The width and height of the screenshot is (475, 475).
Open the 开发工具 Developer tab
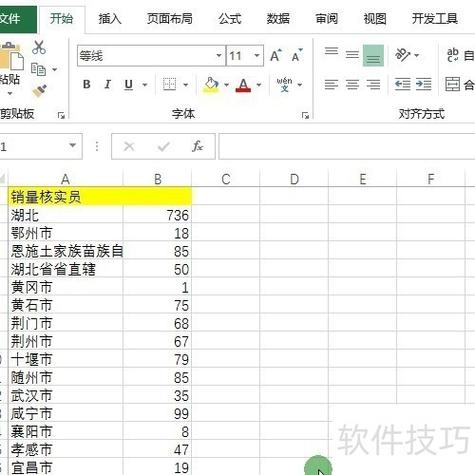click(x=435, y=19)
